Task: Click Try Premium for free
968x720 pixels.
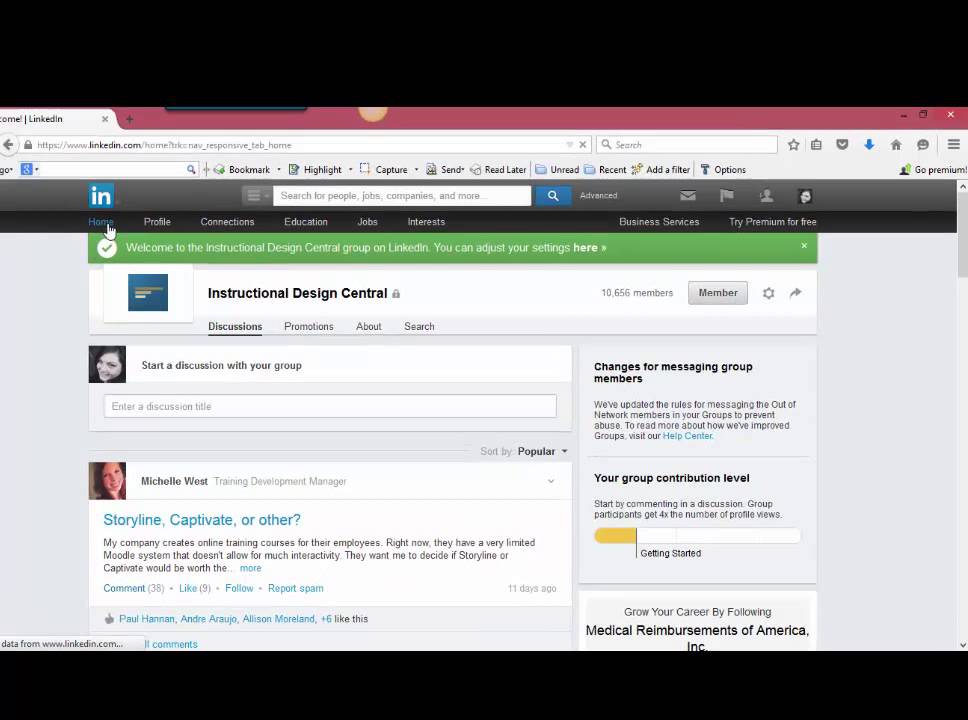Action: point(772,222)
